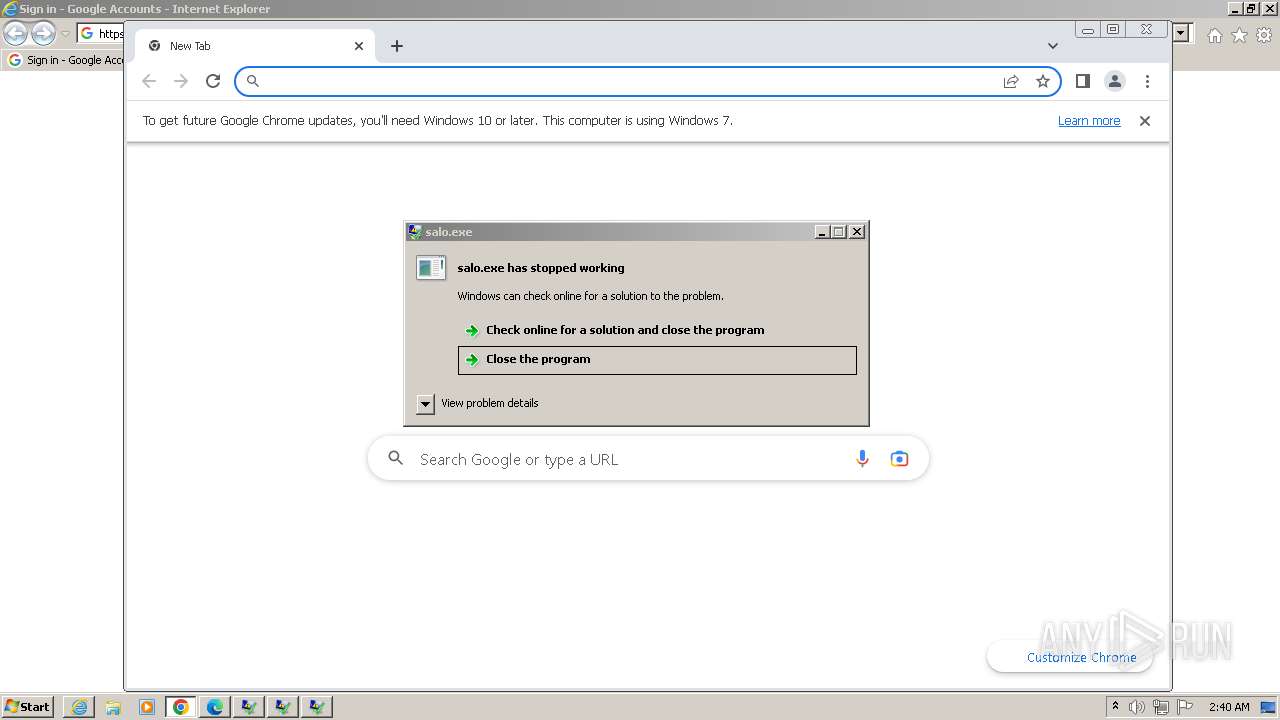Open Microsoft Edge from the taskbar
Viewport: 1280px width, 720px height.
(215, 707)
